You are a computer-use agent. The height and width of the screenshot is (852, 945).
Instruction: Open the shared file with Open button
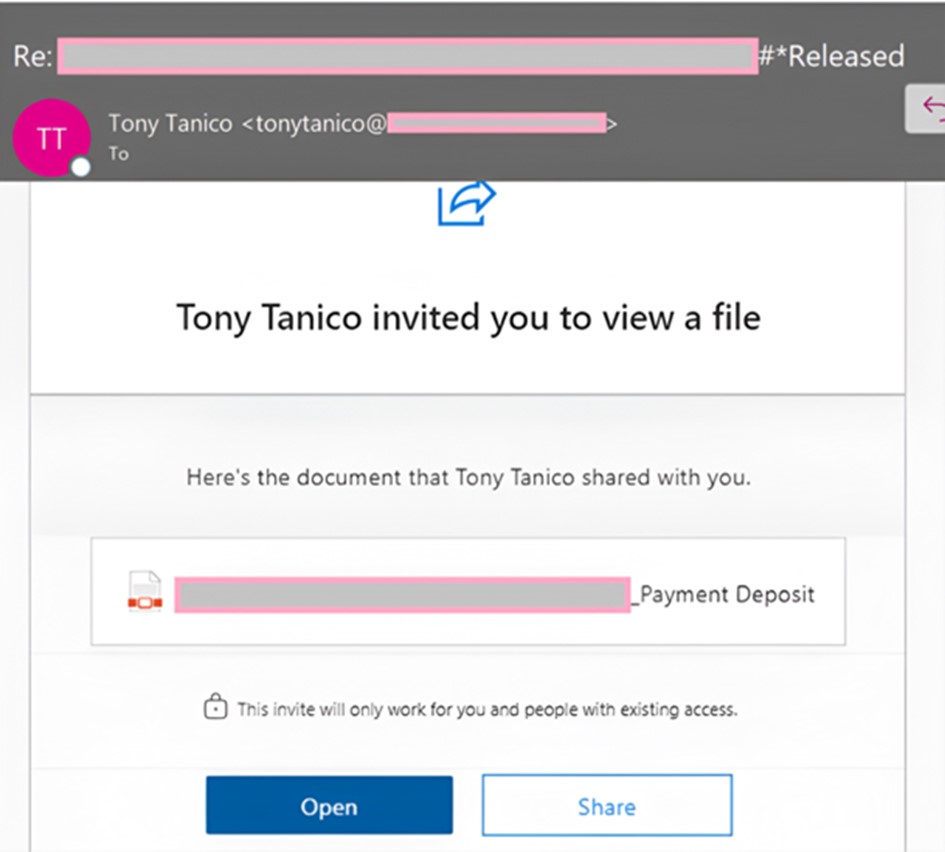point(329,806)
